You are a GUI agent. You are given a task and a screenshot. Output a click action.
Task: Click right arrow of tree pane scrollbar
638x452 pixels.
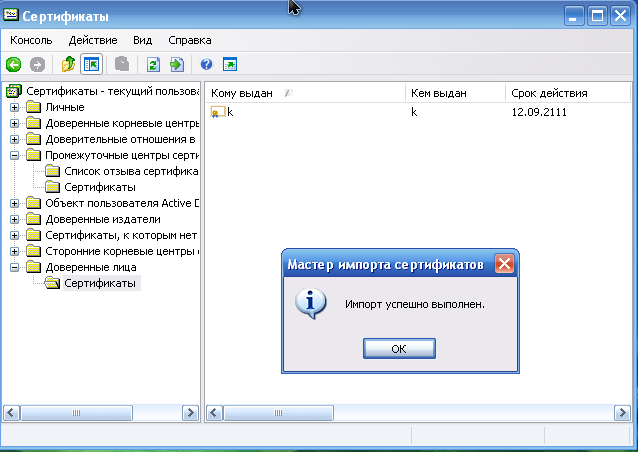pos(190,413)
